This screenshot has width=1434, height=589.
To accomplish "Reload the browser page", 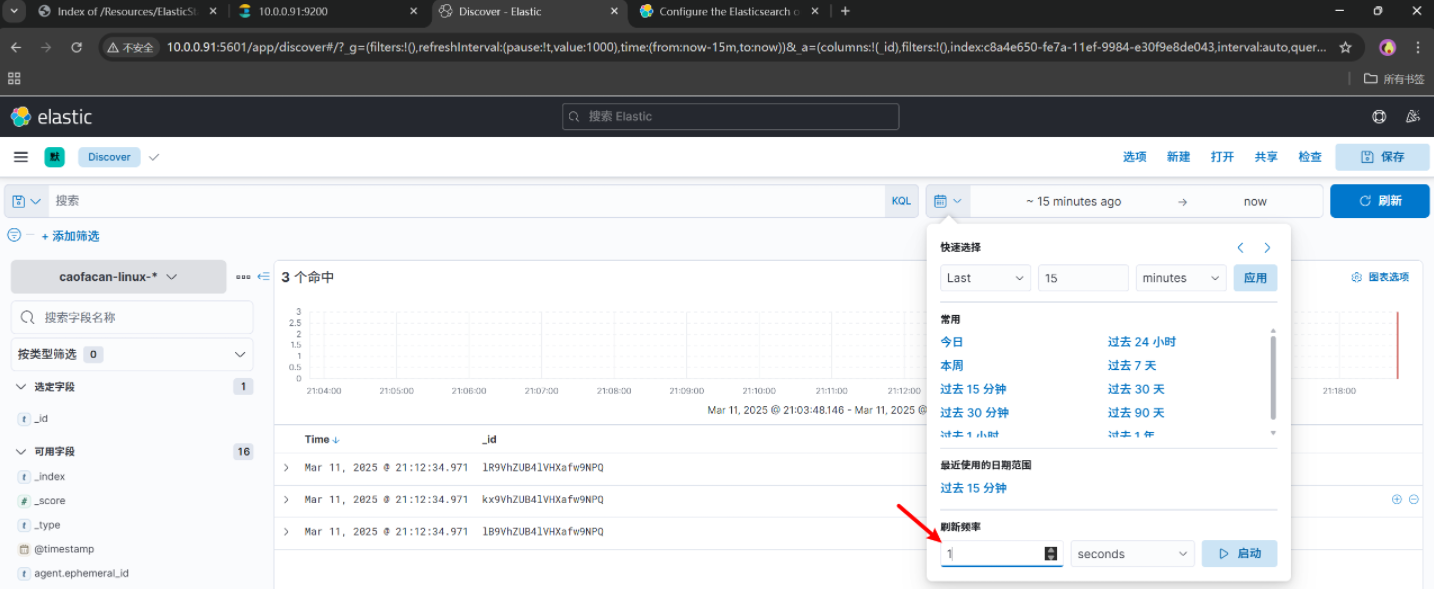I will point(76,47).
